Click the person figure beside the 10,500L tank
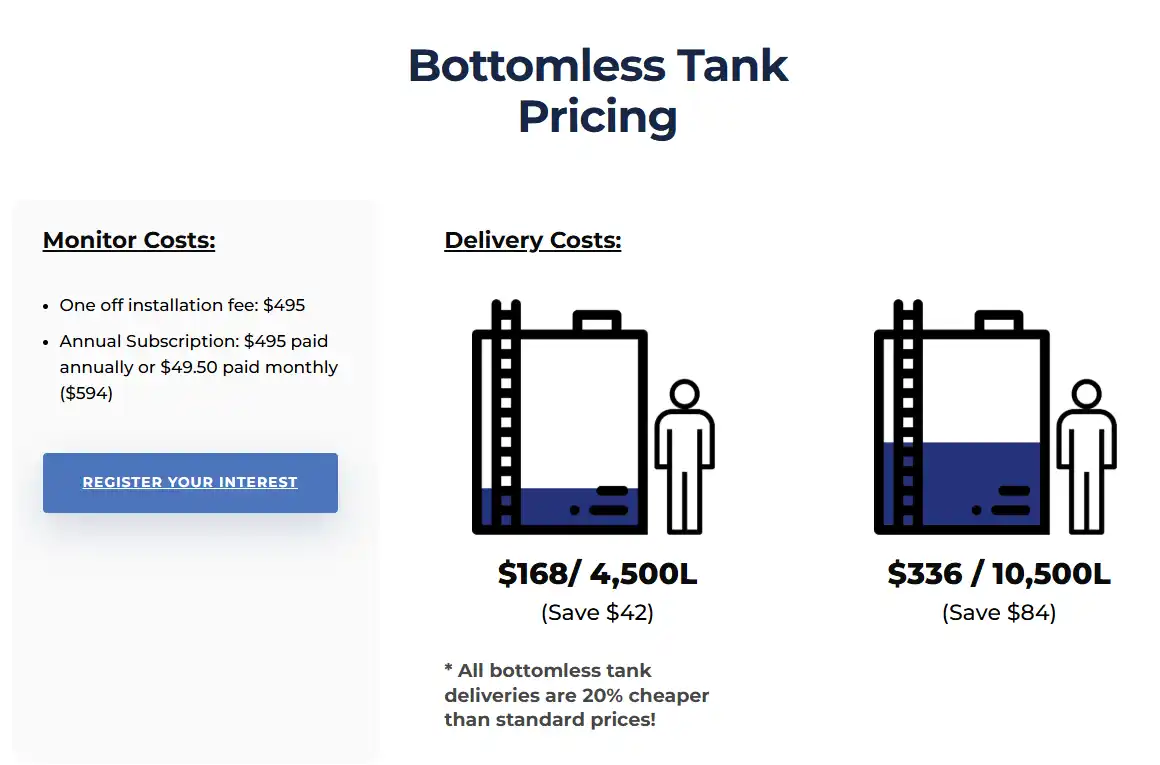 (1086, 455)
